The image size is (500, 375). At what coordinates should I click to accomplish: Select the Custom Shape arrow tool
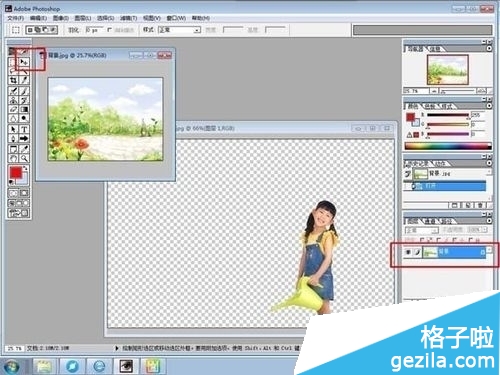pyautogui.click(x=24, y=138)
